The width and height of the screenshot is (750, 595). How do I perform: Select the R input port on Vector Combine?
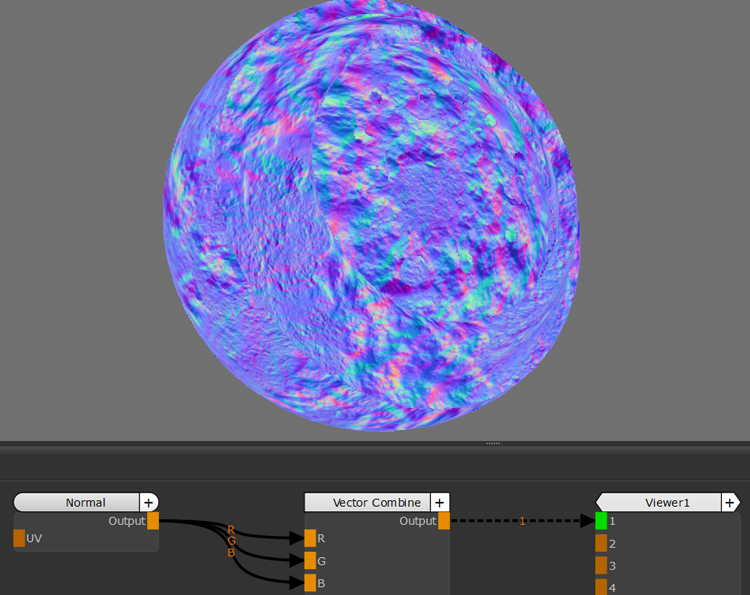click(x=310, y=538)
